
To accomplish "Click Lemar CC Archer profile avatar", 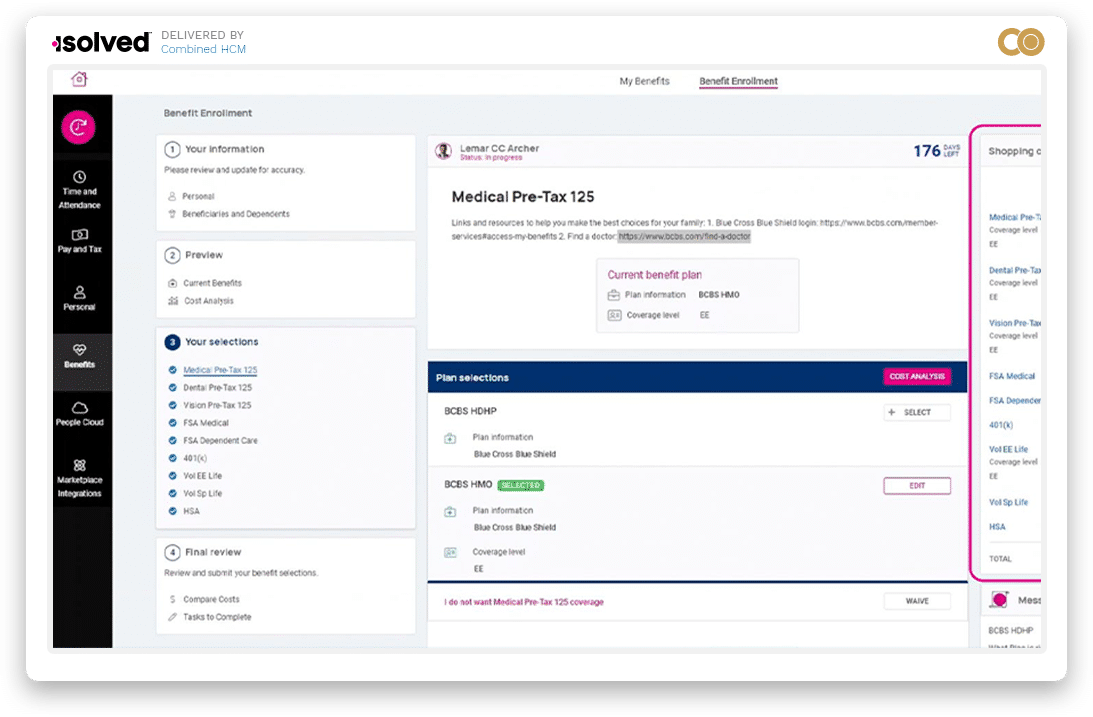I will click(443, 151).
